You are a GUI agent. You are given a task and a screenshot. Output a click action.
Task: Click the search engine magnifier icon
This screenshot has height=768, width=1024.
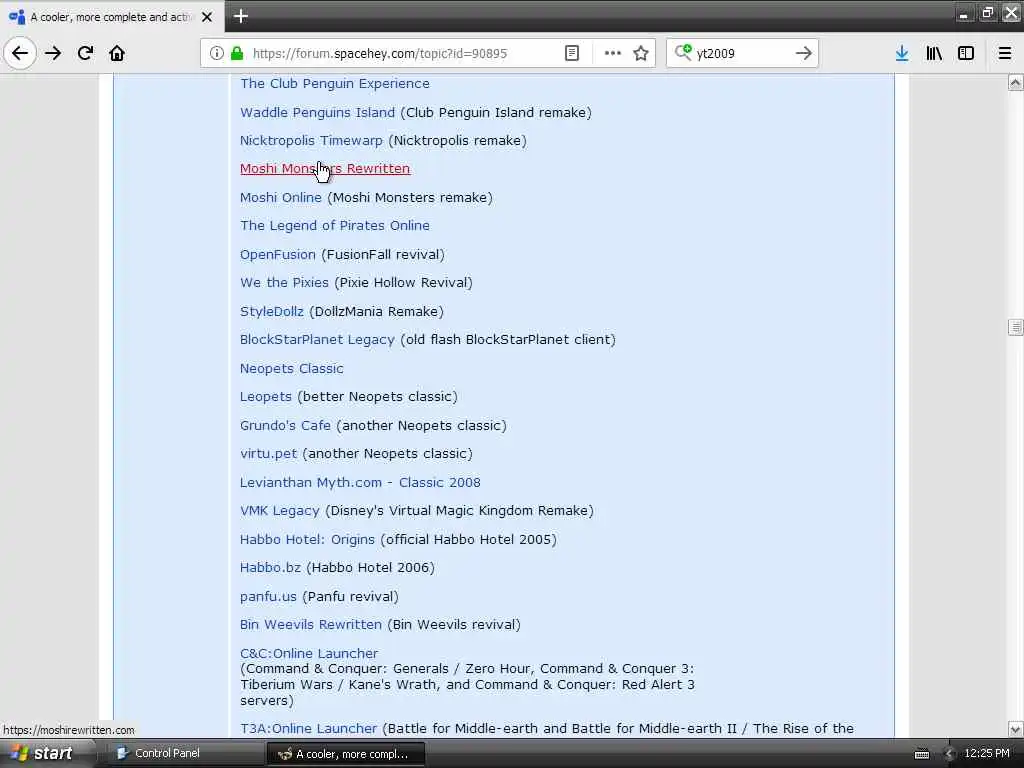click(683, 52)
